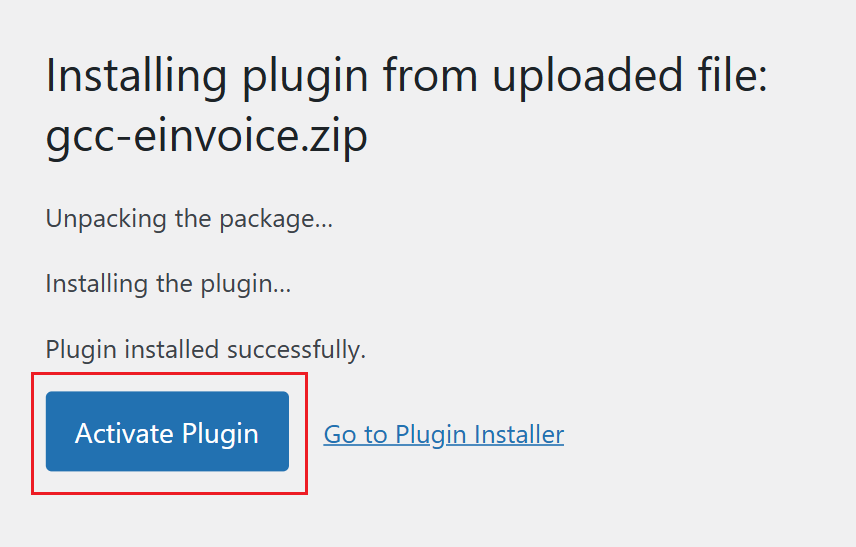Click the gcc-einvoice.zip filename text
The image size is (856, 547).
[x=207, y=137]
